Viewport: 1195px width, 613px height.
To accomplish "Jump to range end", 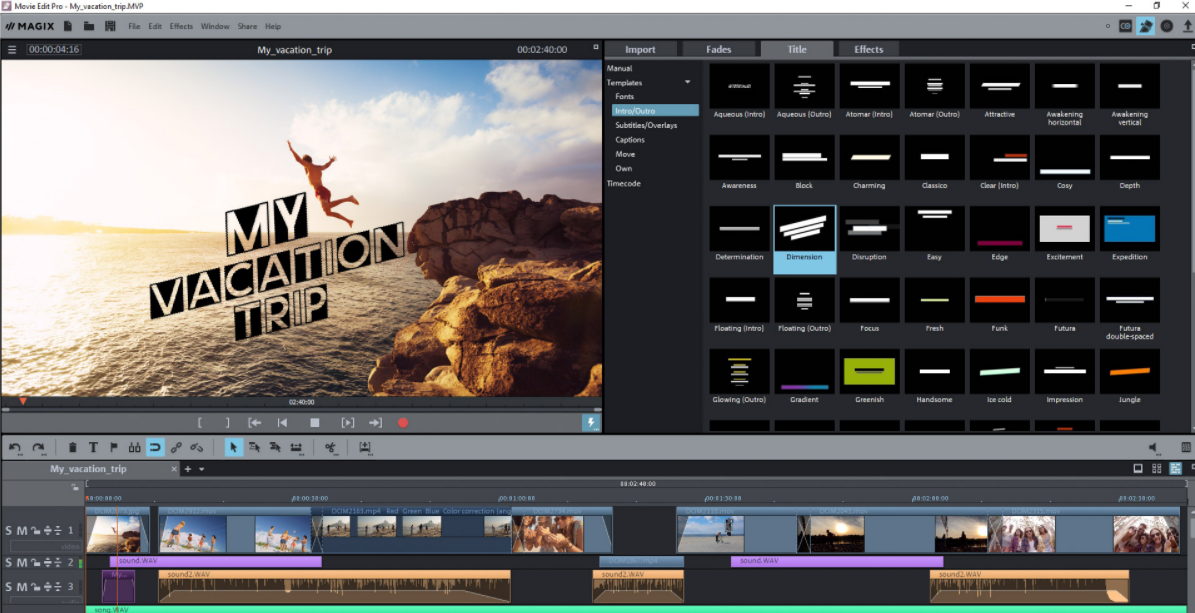I will pos(375,422).
